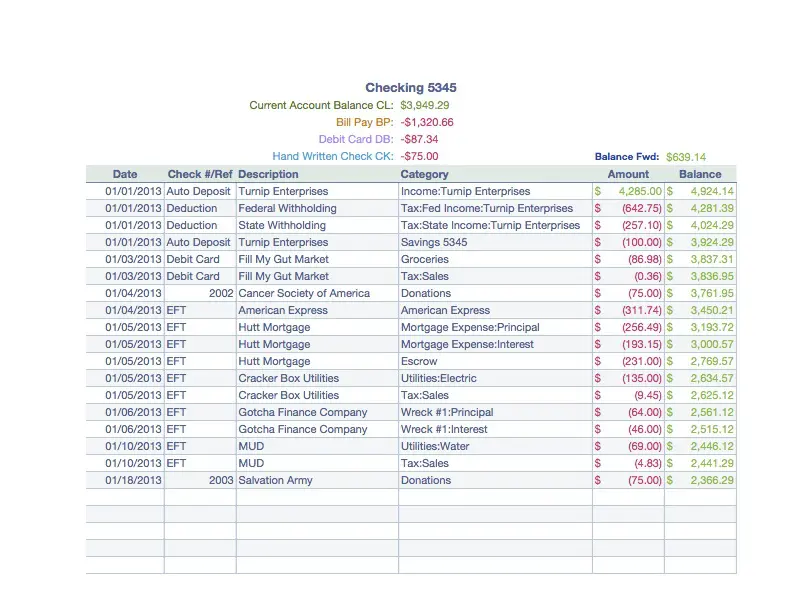Click the Salvation Army description cell
The height and width of the screenshot is (612, 792).
click(x=275, y=480)
